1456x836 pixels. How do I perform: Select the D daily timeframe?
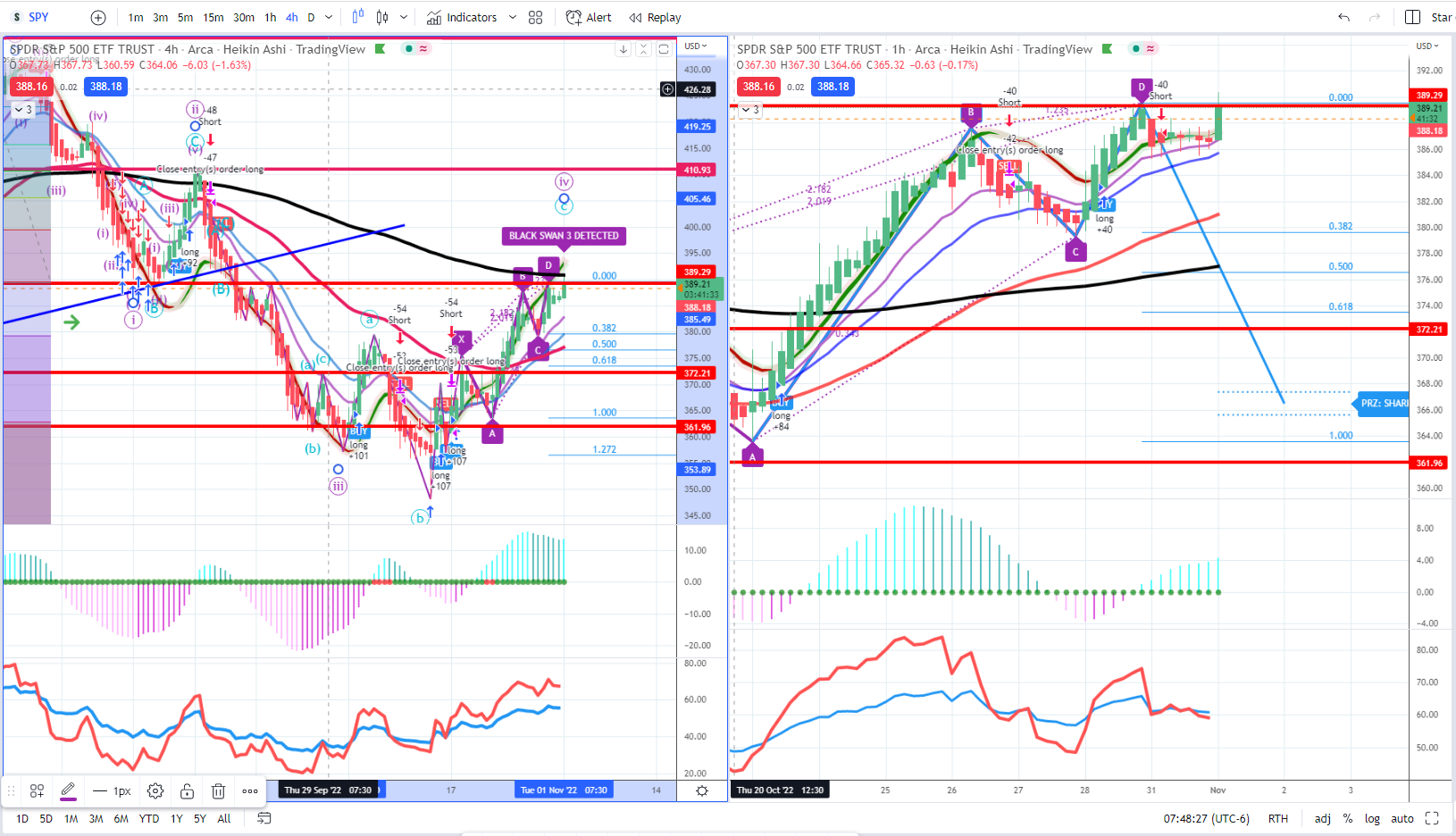311,17
